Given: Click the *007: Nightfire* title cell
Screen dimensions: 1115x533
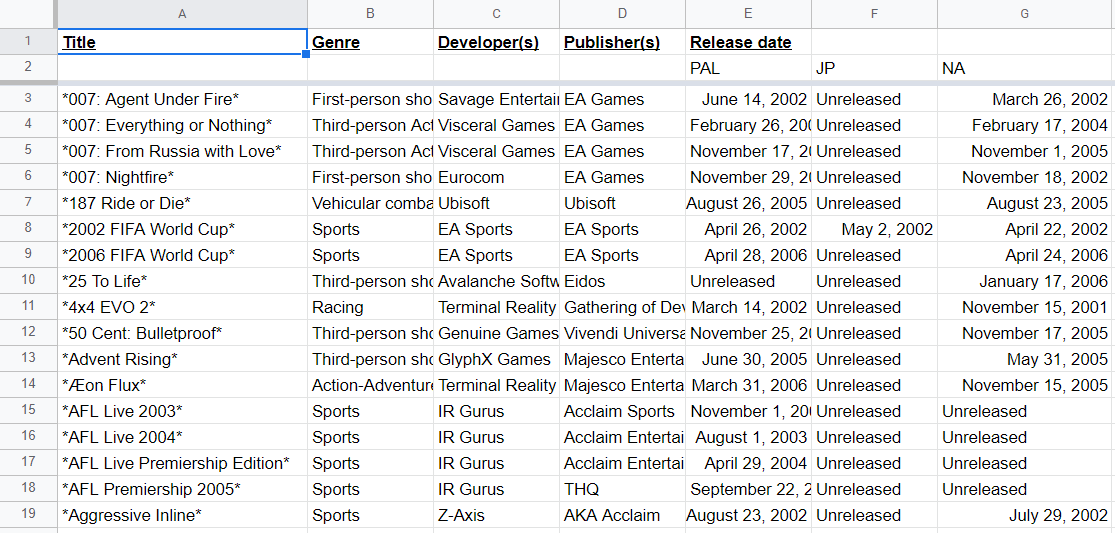Looking at the screenshot, I should [x=182, y=177].
